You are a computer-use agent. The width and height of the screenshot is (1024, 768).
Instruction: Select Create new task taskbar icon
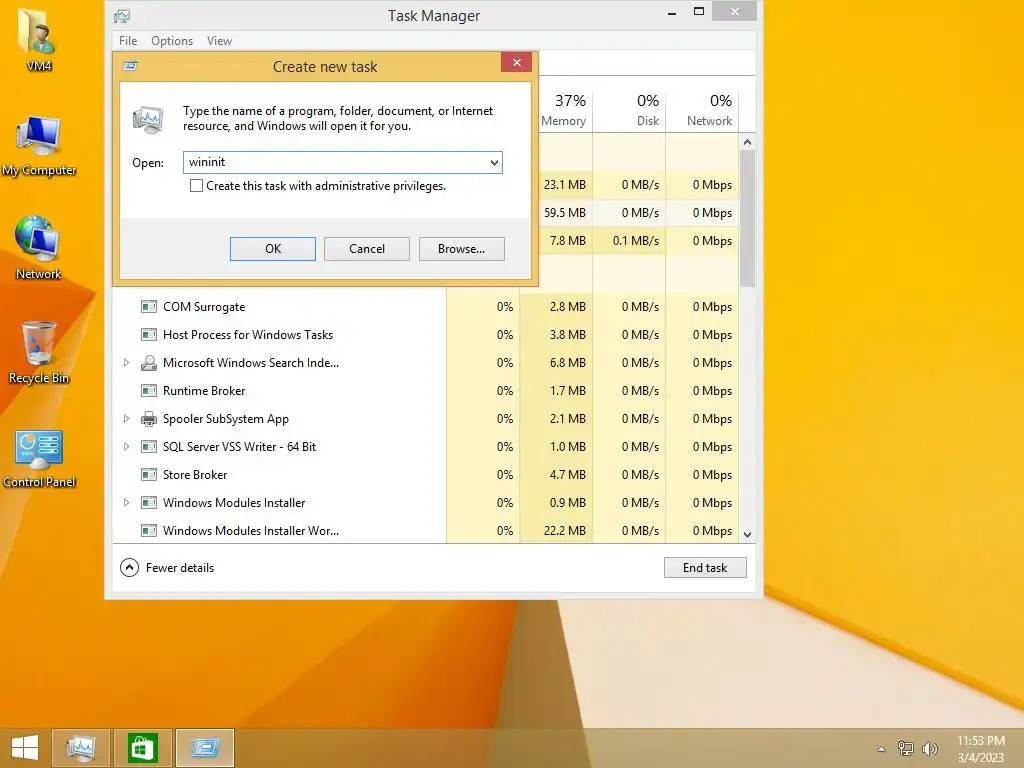click(x=204, y=748)
